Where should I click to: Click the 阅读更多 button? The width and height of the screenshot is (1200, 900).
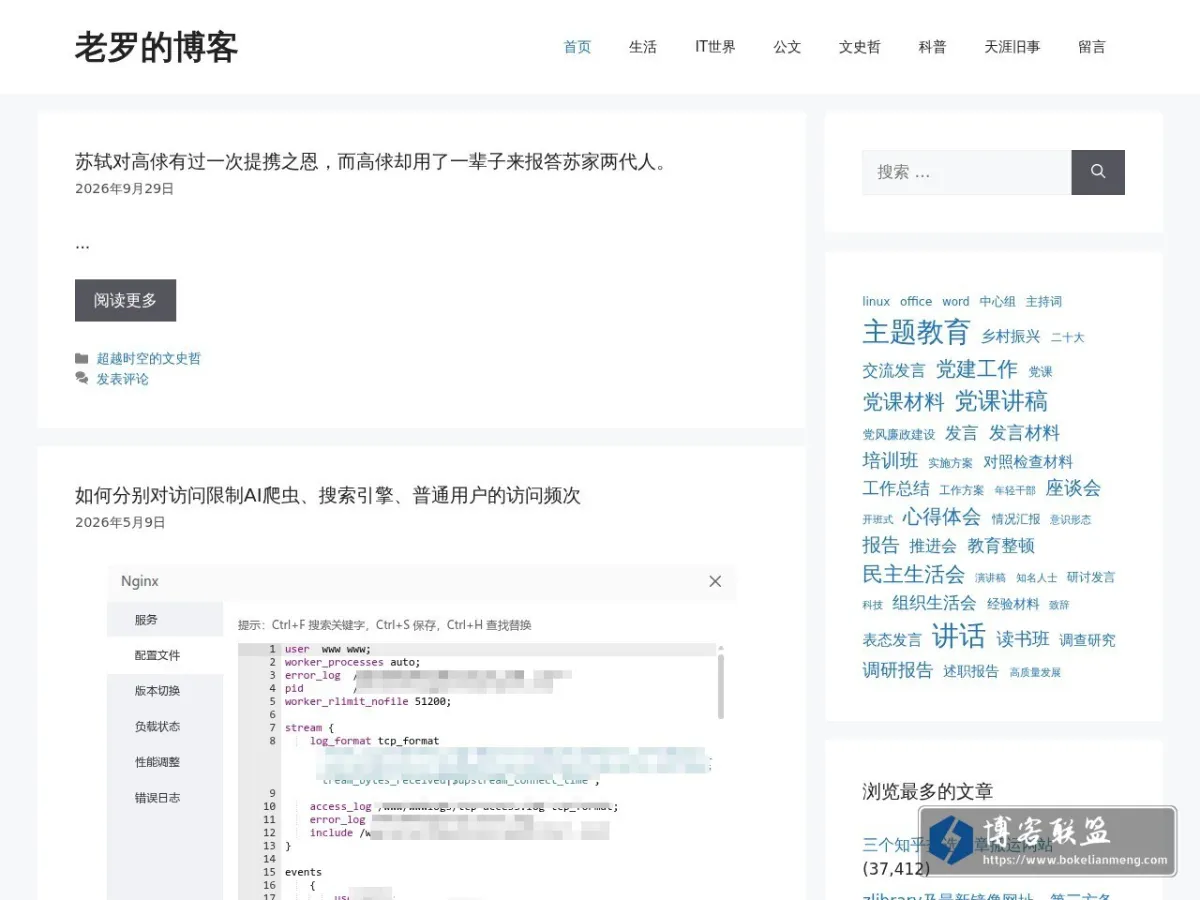coord(125,300)
